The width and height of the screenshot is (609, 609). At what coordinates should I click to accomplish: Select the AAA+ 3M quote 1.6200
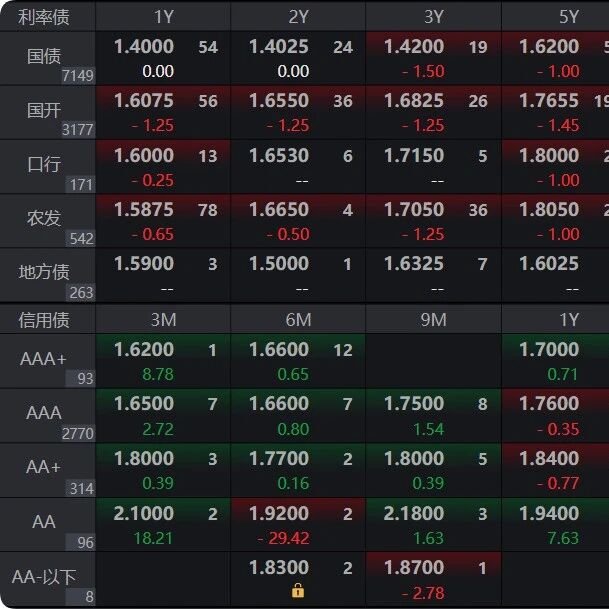(144, 350)
